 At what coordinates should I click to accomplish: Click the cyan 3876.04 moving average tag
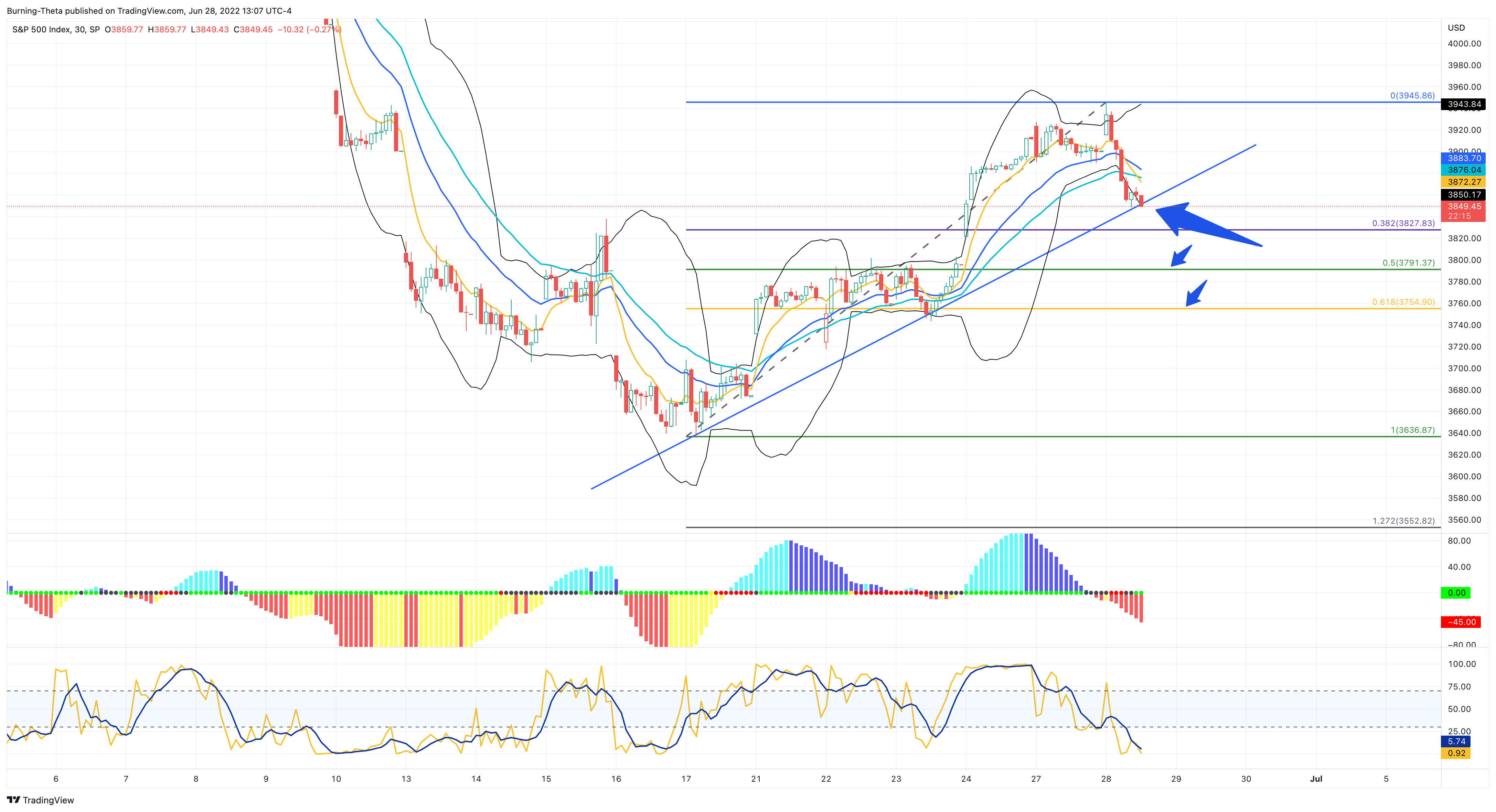[x=1463, y=170]
